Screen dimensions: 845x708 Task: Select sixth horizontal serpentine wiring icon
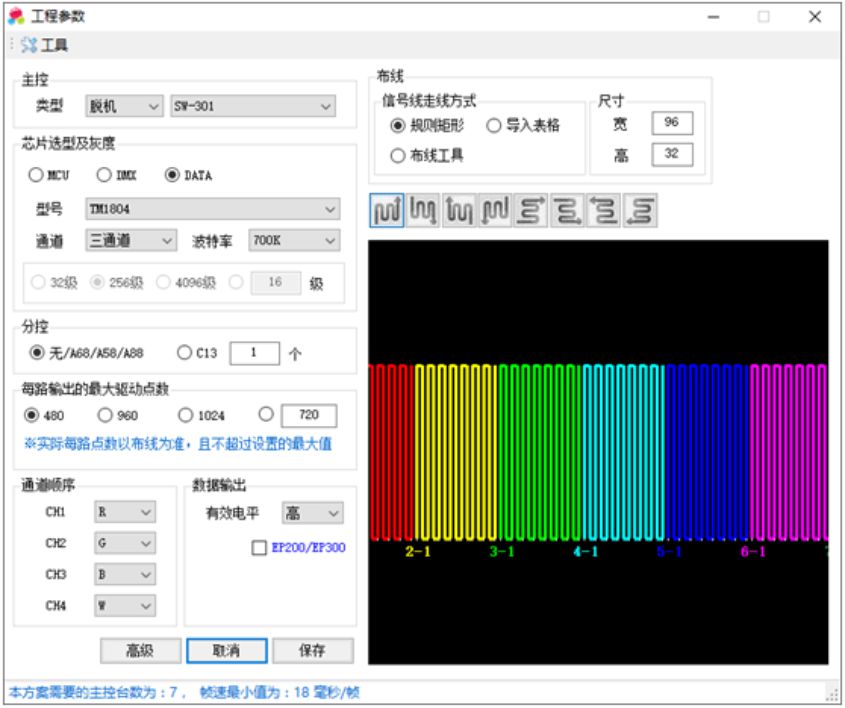(567, 210)
